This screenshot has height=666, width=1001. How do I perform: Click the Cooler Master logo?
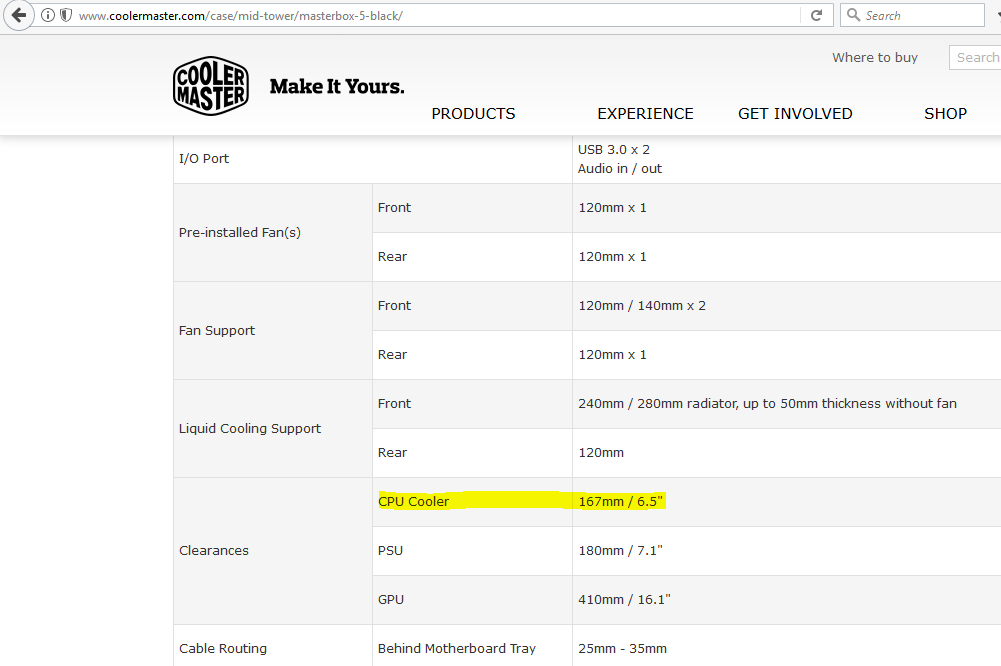coord(210,86)
